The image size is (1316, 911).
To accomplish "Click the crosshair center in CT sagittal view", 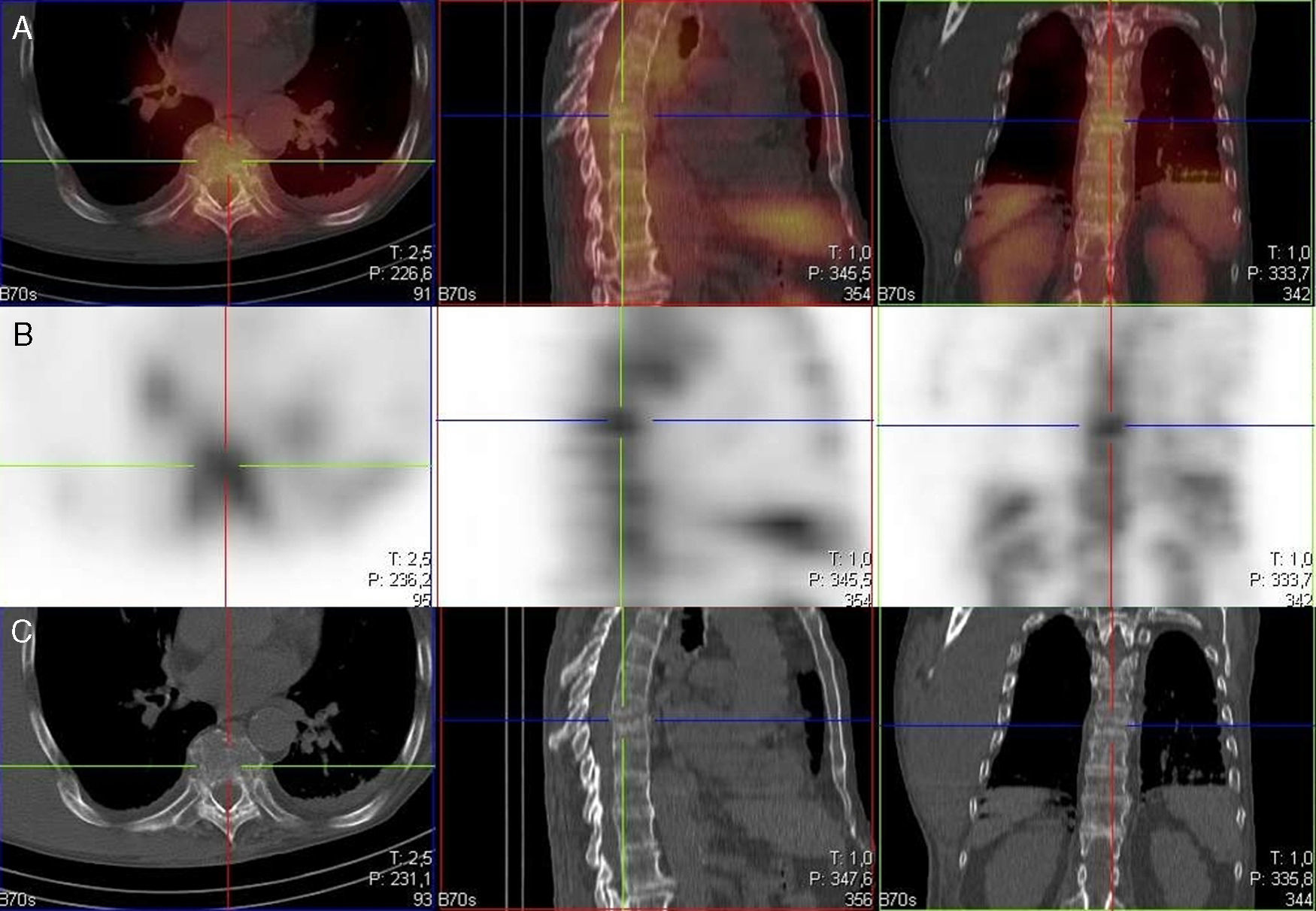I will coord(622,720).
